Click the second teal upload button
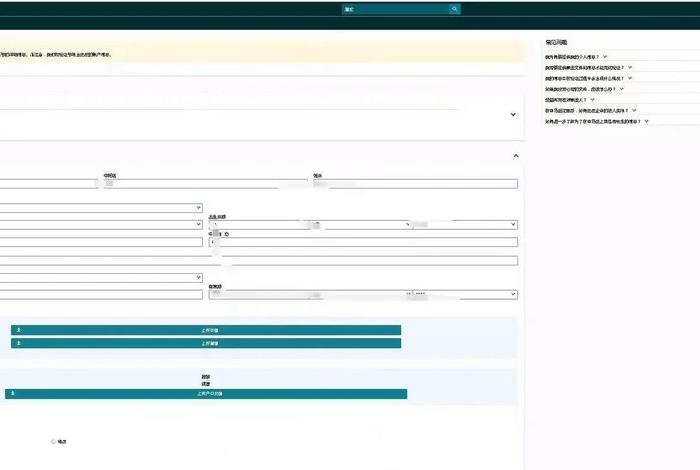700x470 pixels. [x=205, y=343]
